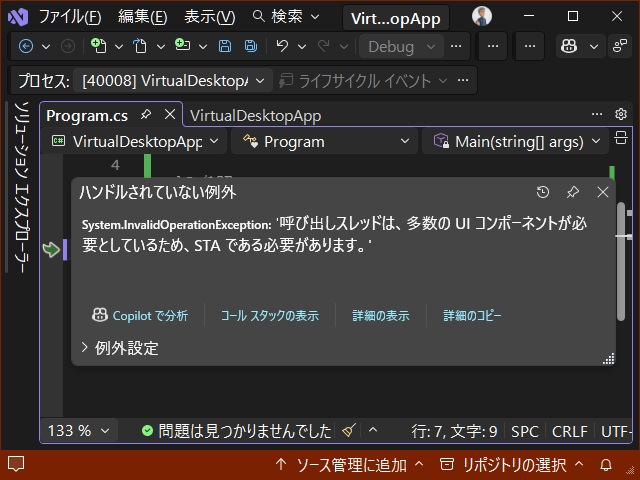Viewport: 640px width, 480px height.
Task: Expand the error navigation caret in status bar
Action: (373, 430)
